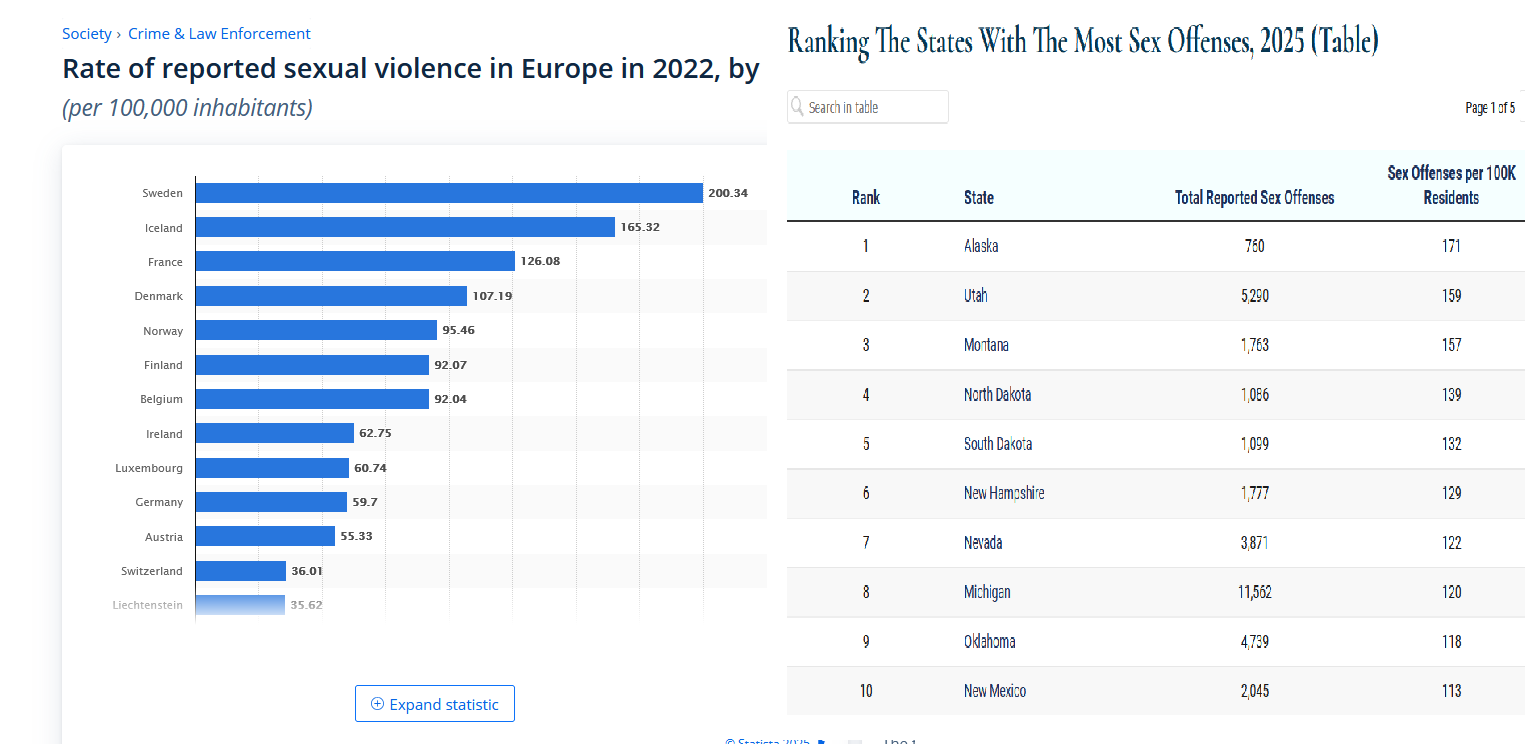This screenshot has width=1525, height=744.
Task: Click the France bar in the chart
Action: [x=355, y=261]
